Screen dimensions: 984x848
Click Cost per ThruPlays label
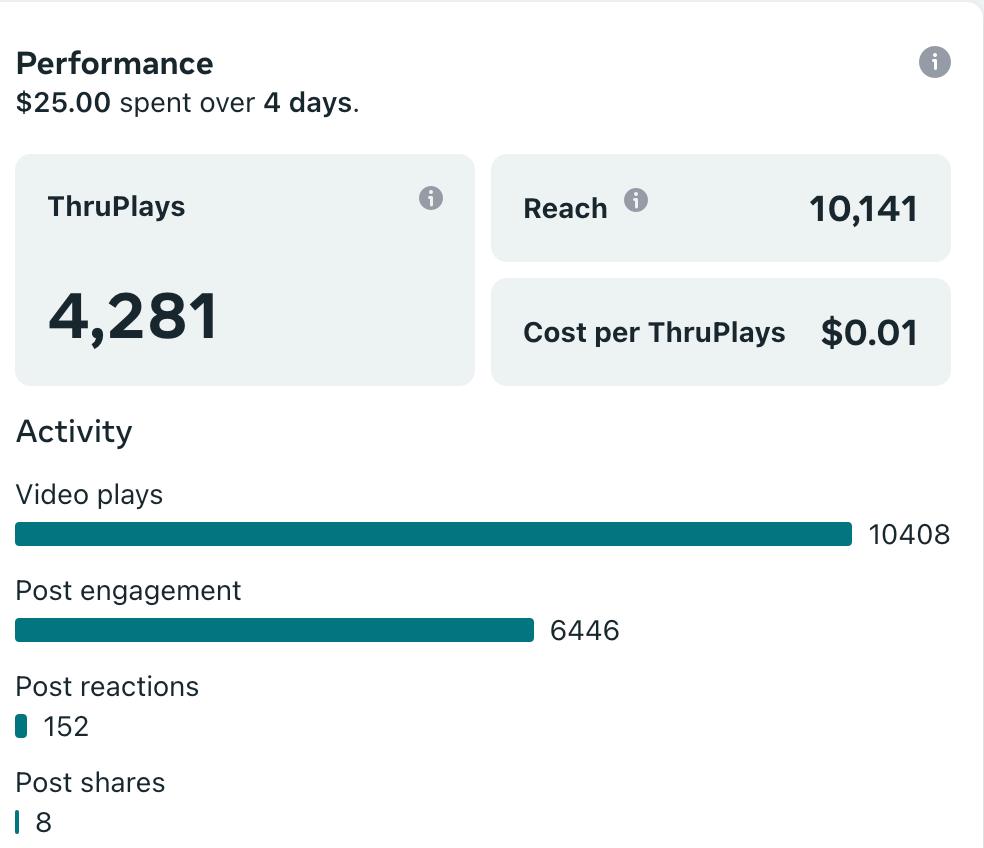coord(654,332)
